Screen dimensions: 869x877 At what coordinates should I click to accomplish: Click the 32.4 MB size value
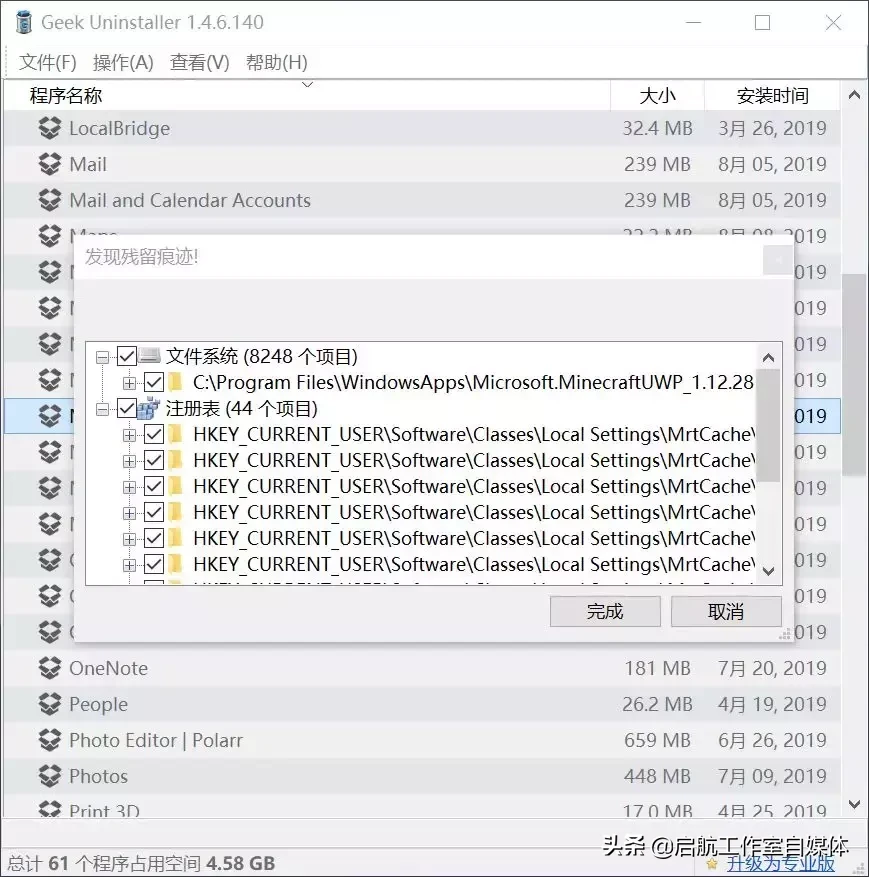[657, 128]
